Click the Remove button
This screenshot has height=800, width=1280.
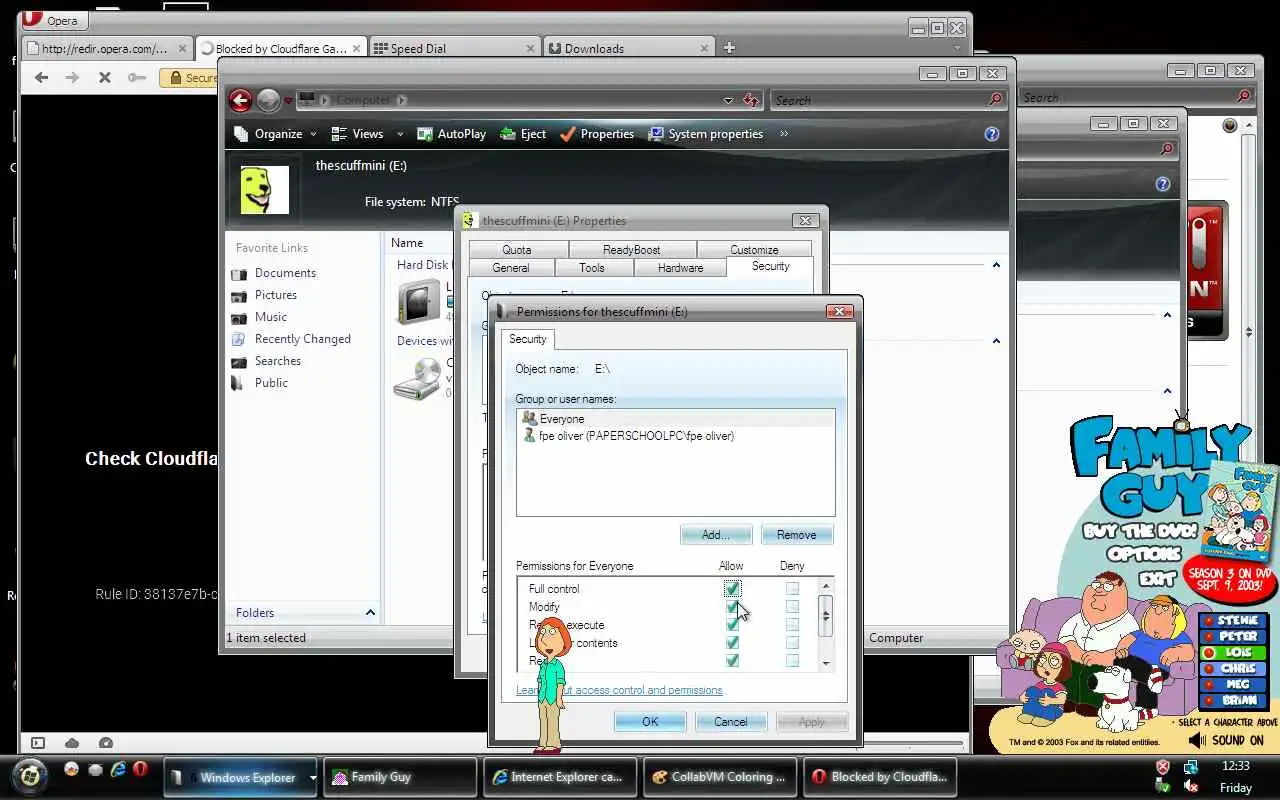pyautogui.click(x=797, y=535)
